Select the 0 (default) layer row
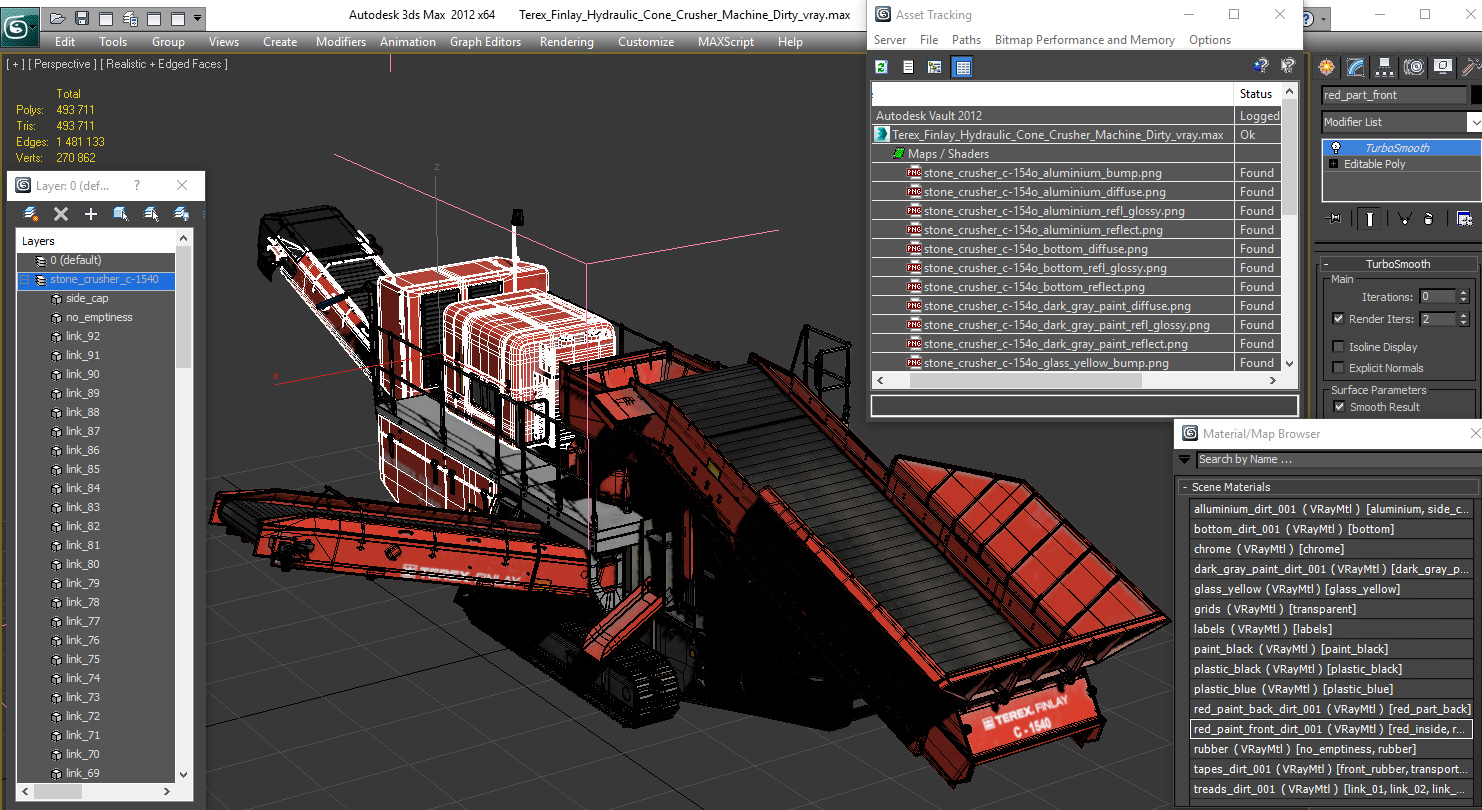Viewport: 1482px width, 810px height. point(97,260)
